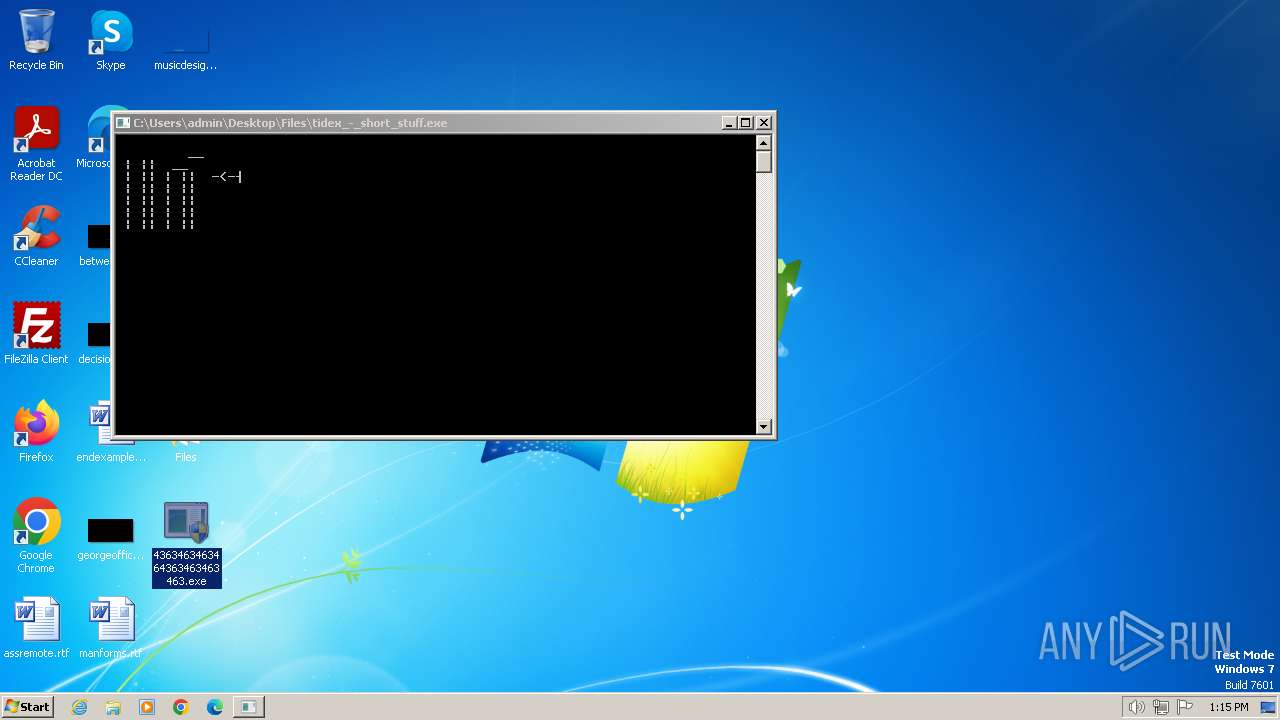Open the network tray icon

coord(1161,707)
